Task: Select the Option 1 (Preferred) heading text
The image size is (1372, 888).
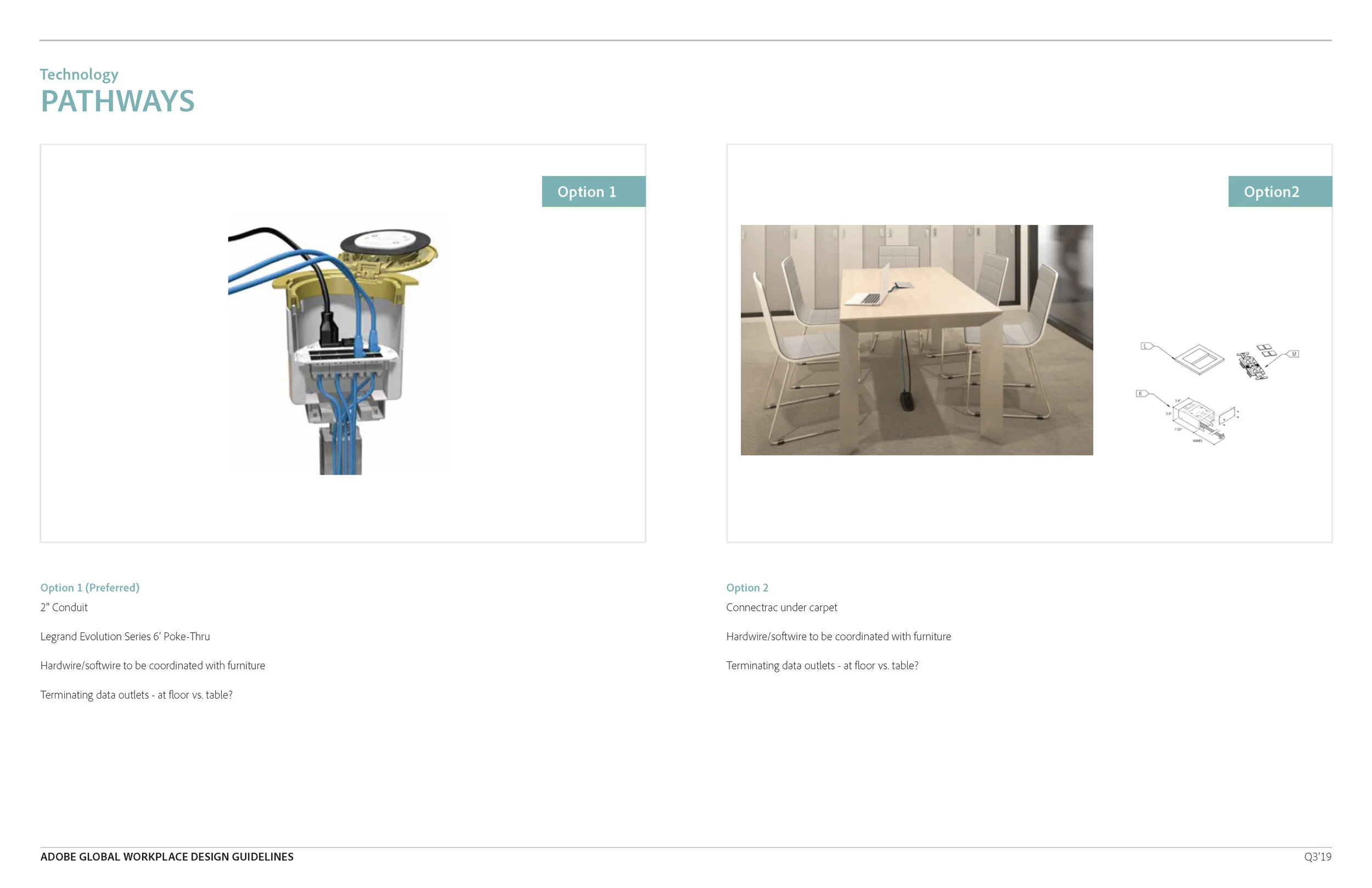Action: pos(89,588)
